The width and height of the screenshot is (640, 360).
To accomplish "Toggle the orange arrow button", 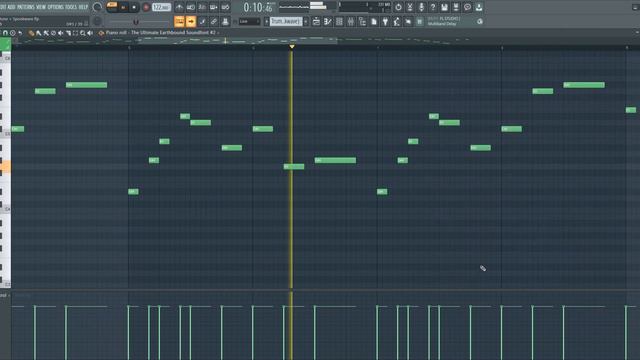I will click(191, 21).
